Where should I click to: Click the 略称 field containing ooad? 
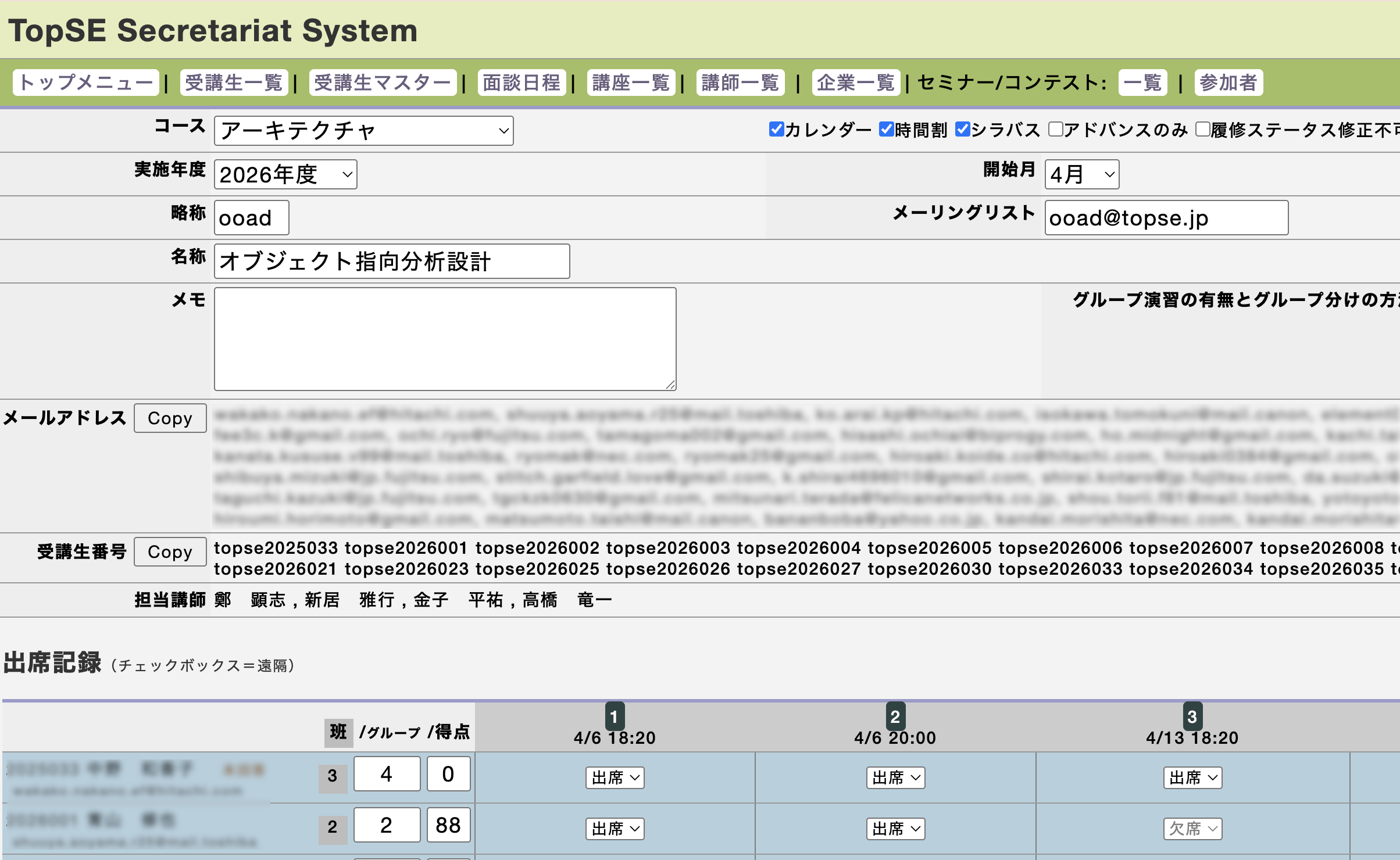coord(251,218)
